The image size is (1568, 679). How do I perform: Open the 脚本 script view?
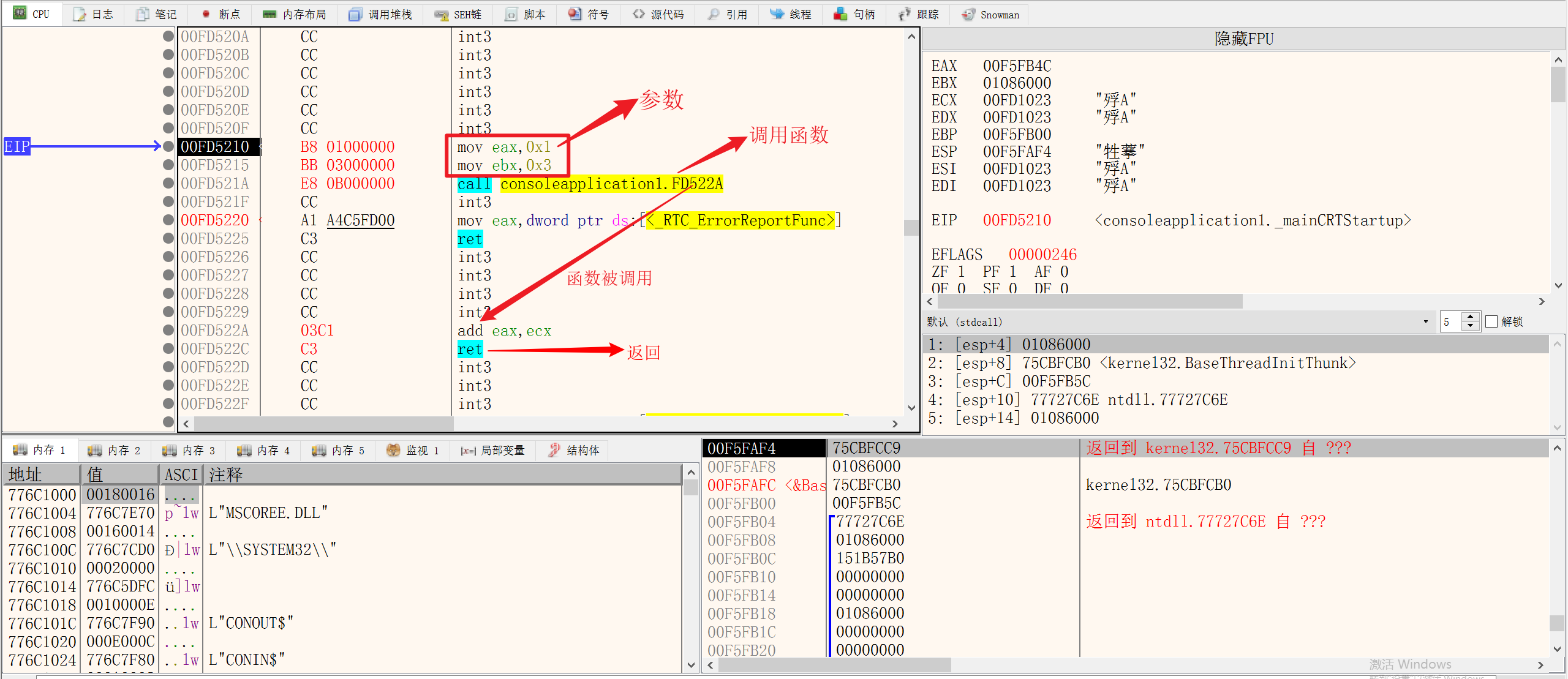(x=526, y=14)
